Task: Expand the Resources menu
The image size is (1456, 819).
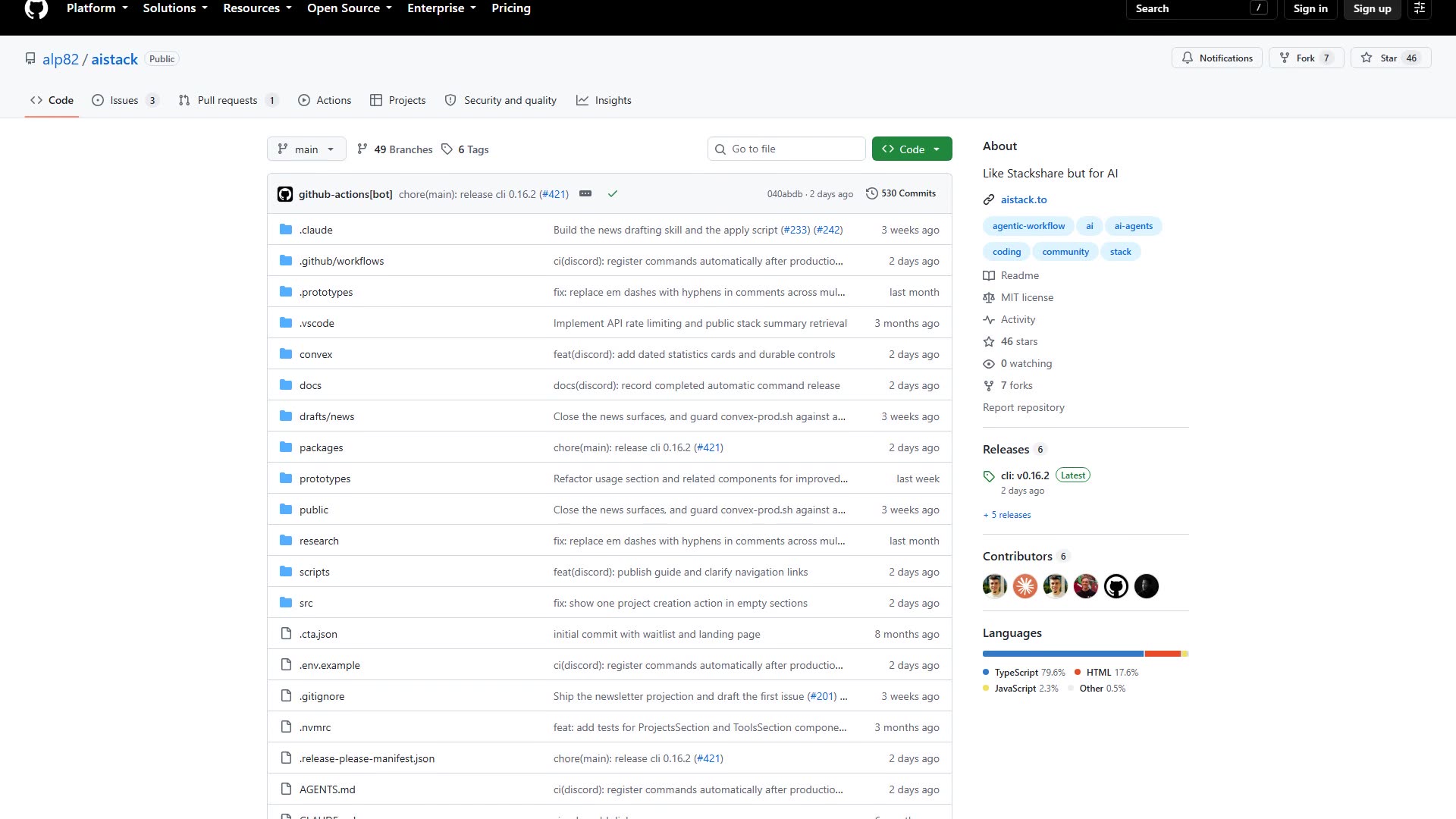Action: coord(257,8)
